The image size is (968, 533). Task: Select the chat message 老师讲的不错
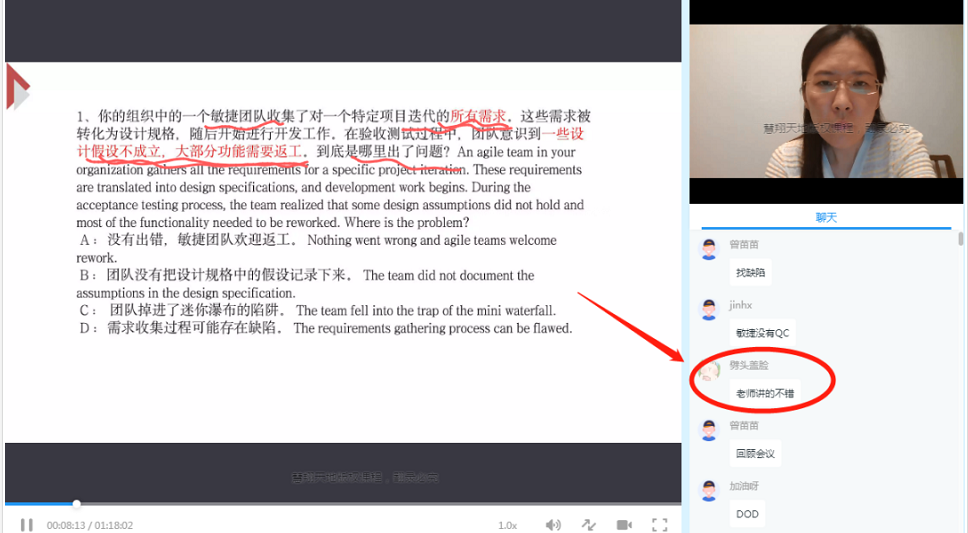(767, 393)
